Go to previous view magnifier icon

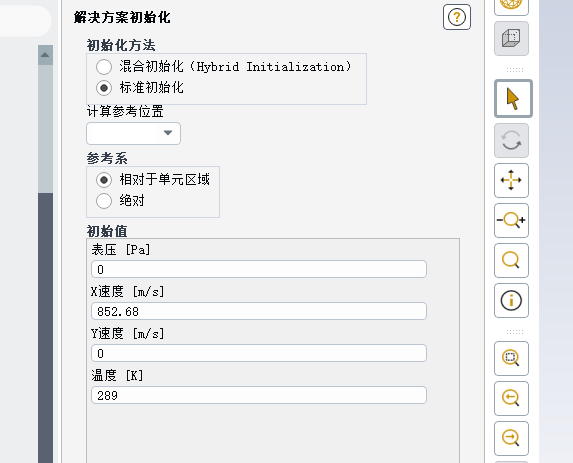511,398
